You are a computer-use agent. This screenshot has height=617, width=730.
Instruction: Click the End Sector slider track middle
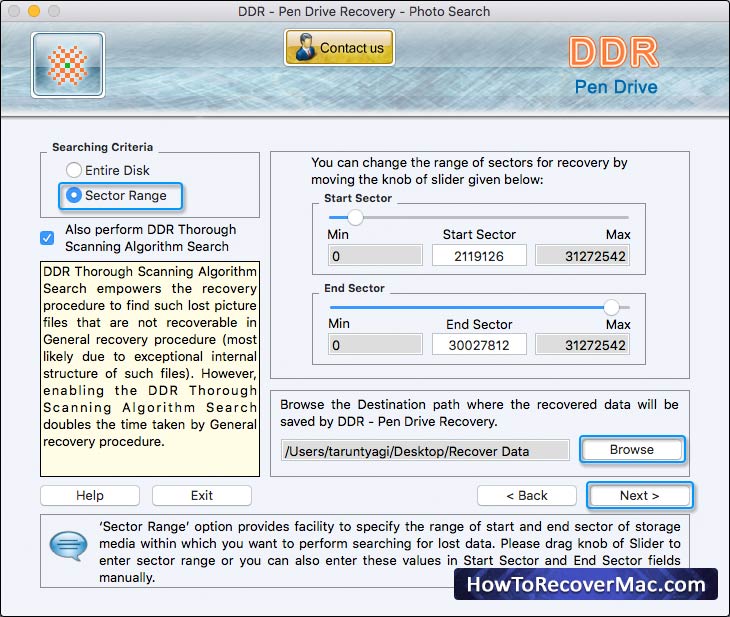tap(480, 307)
